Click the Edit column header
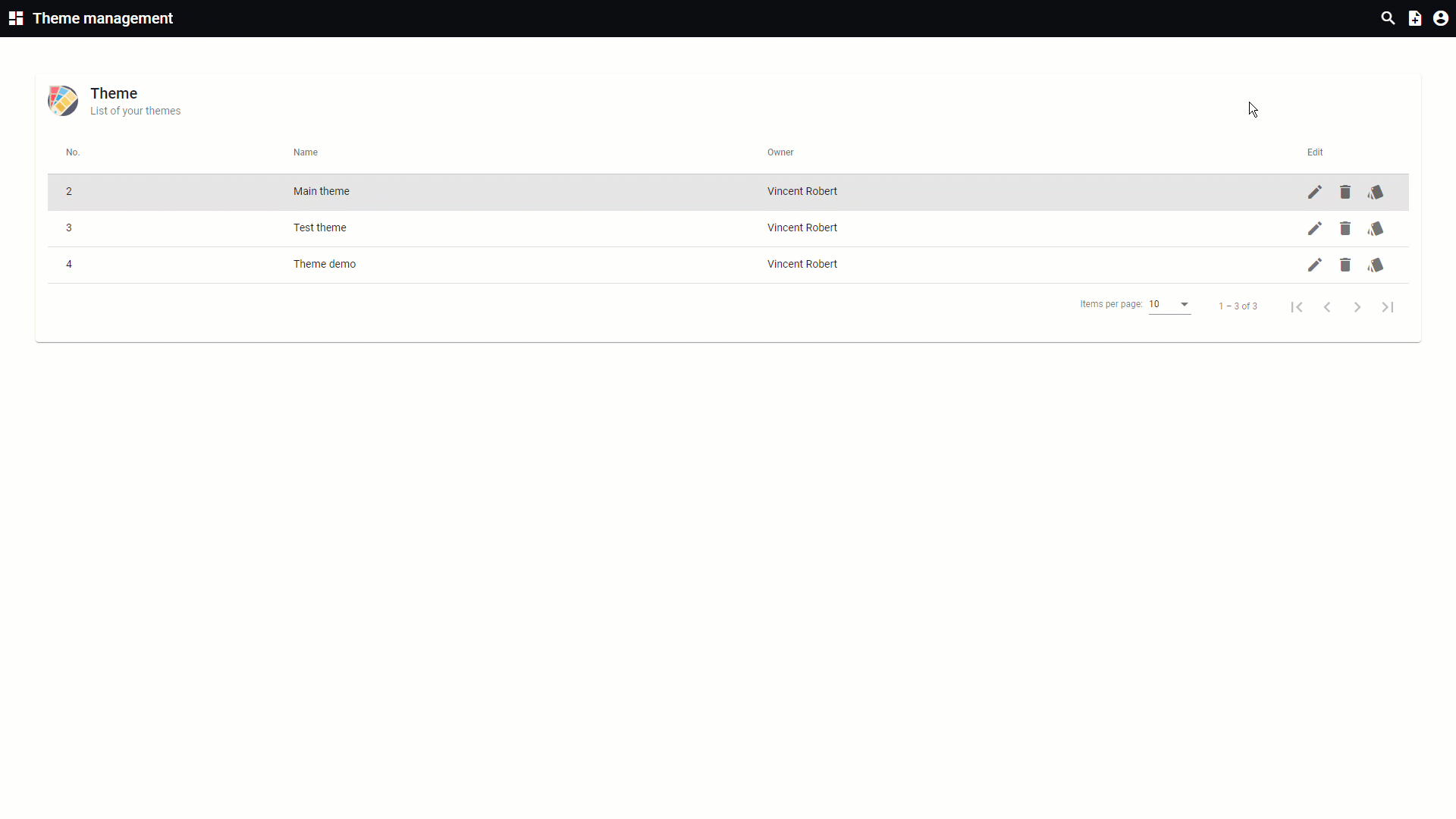 click(x=1315, y=152)
